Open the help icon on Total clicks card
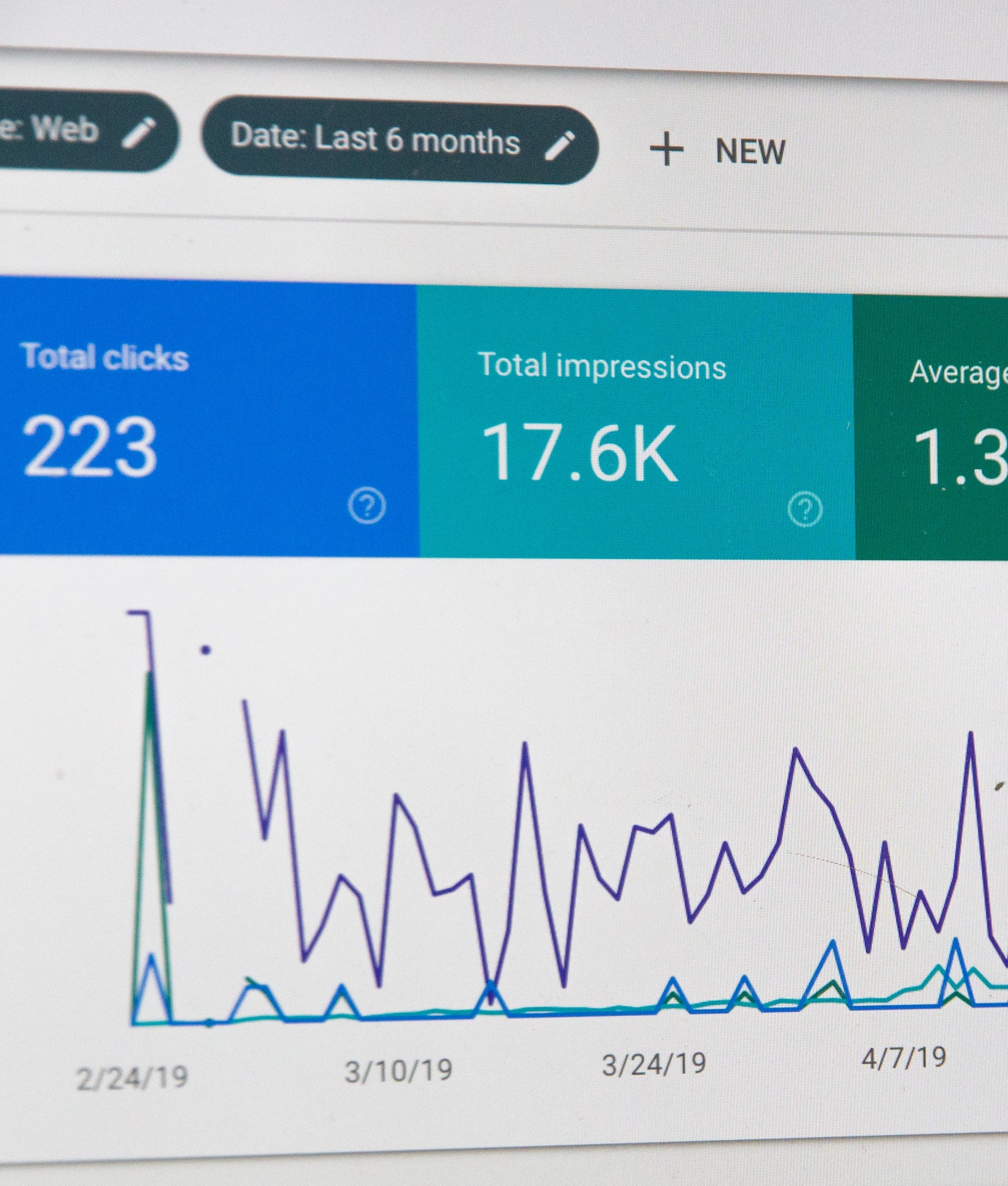1008x1186 pixels. [367, 505]
